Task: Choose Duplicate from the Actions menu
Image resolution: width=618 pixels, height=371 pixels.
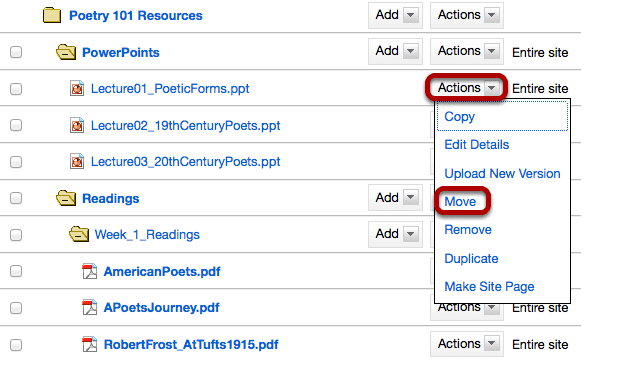Action: pyautogui.click(x=471, y=258)
